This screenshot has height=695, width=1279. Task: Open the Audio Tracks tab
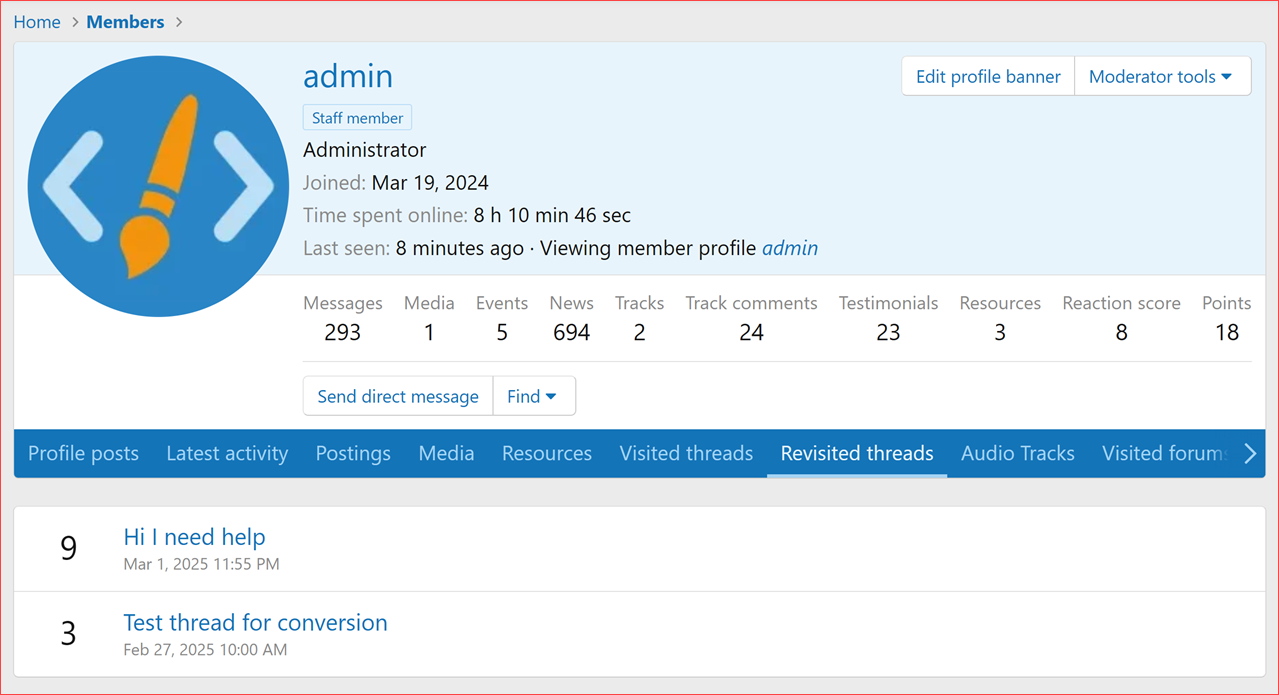[x=1018, y=453]
